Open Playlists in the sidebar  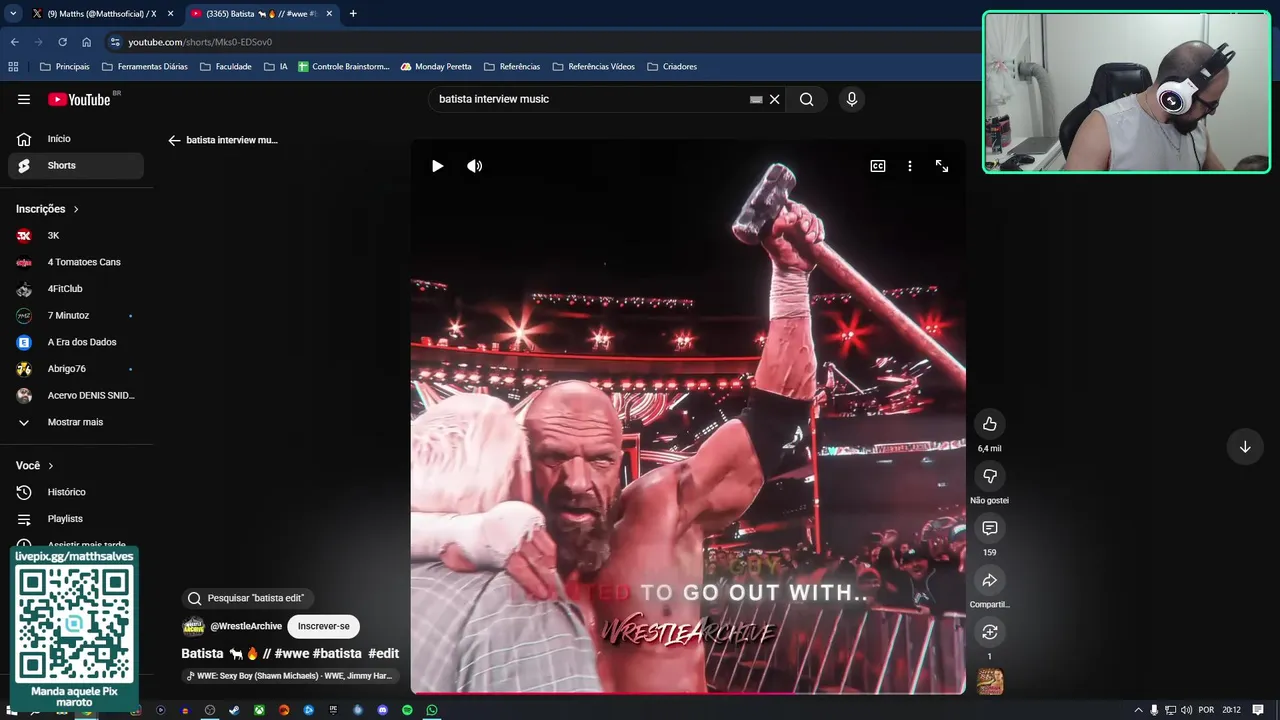76,519
